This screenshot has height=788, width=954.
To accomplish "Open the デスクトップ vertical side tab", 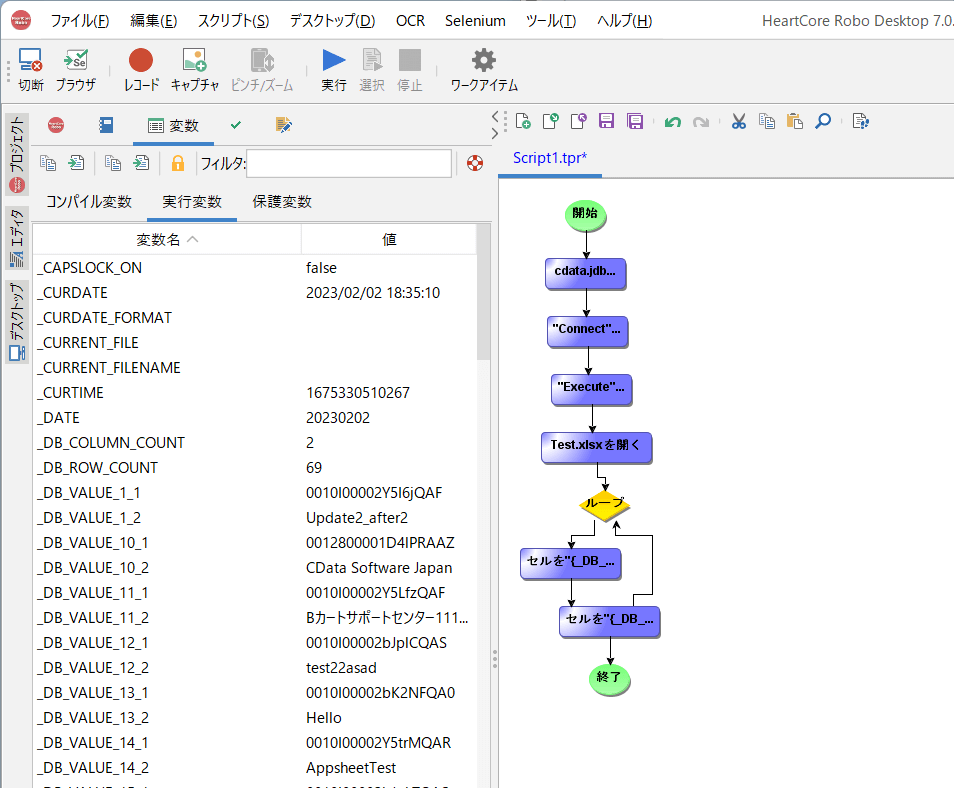I will pos(17,321).
